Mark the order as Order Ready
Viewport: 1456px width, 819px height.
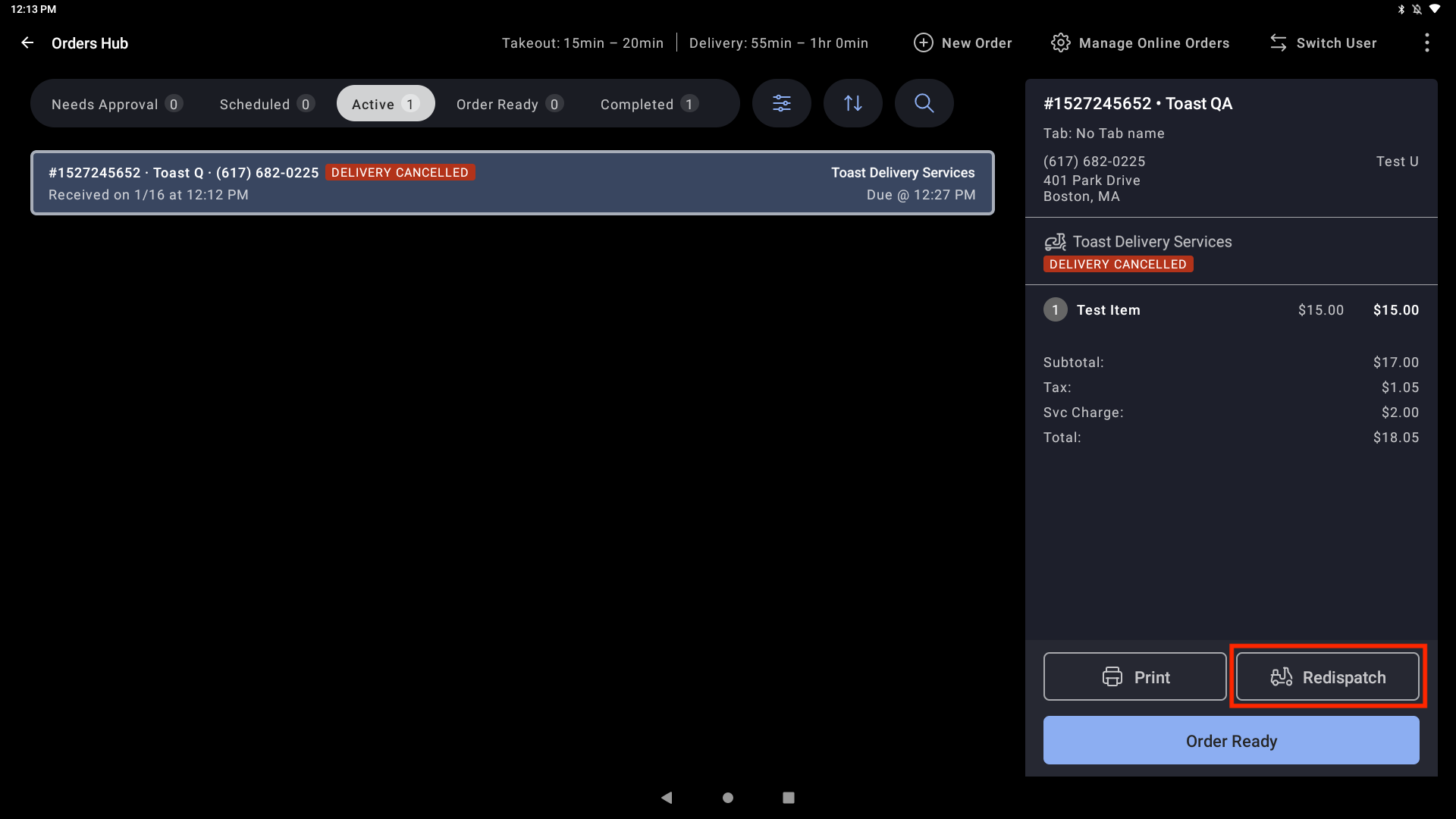coord(1230,740)
